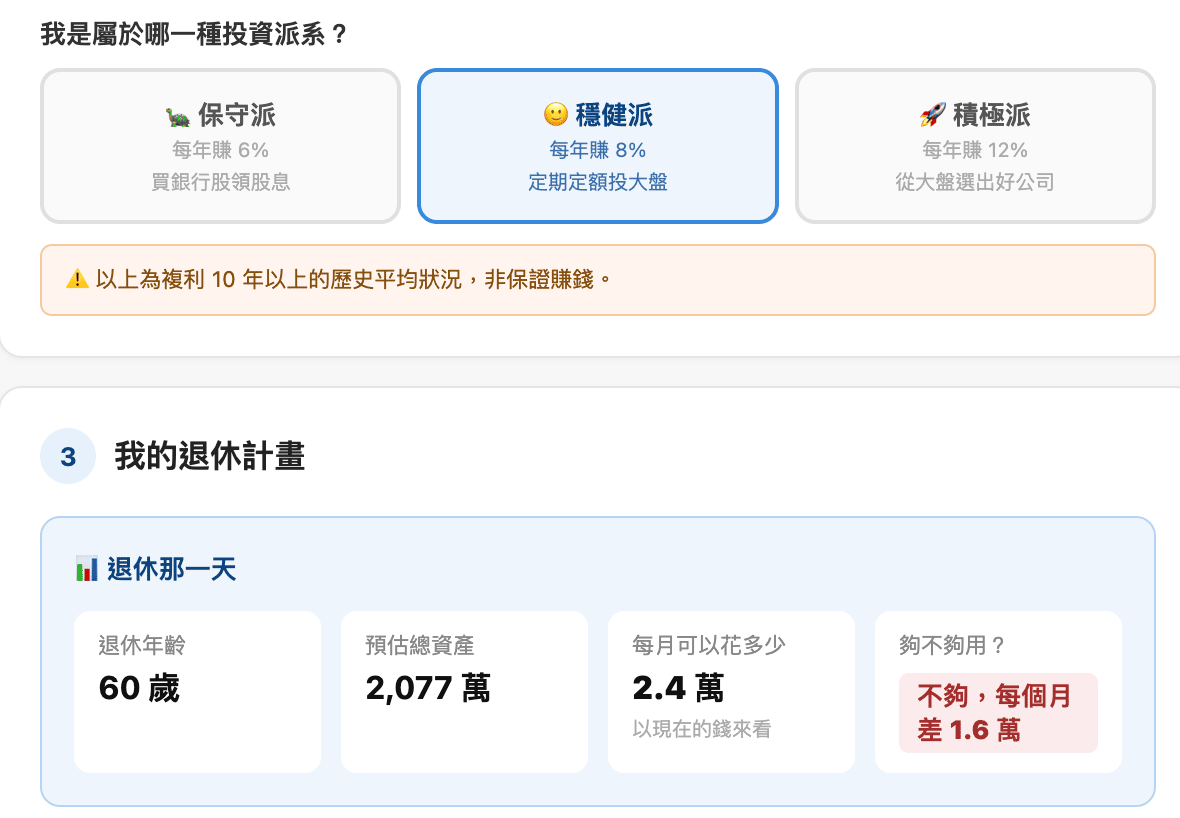Click the smiley face icon beside 穩健派

555,114
